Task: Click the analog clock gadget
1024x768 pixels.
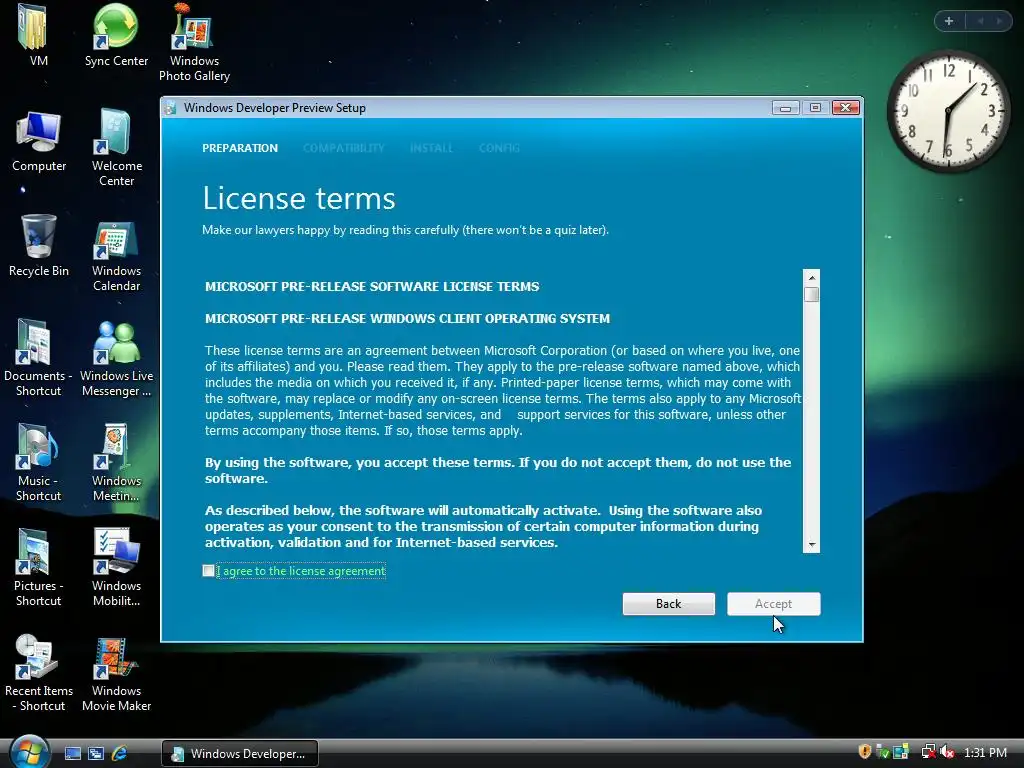Action: tap(948, 111)
